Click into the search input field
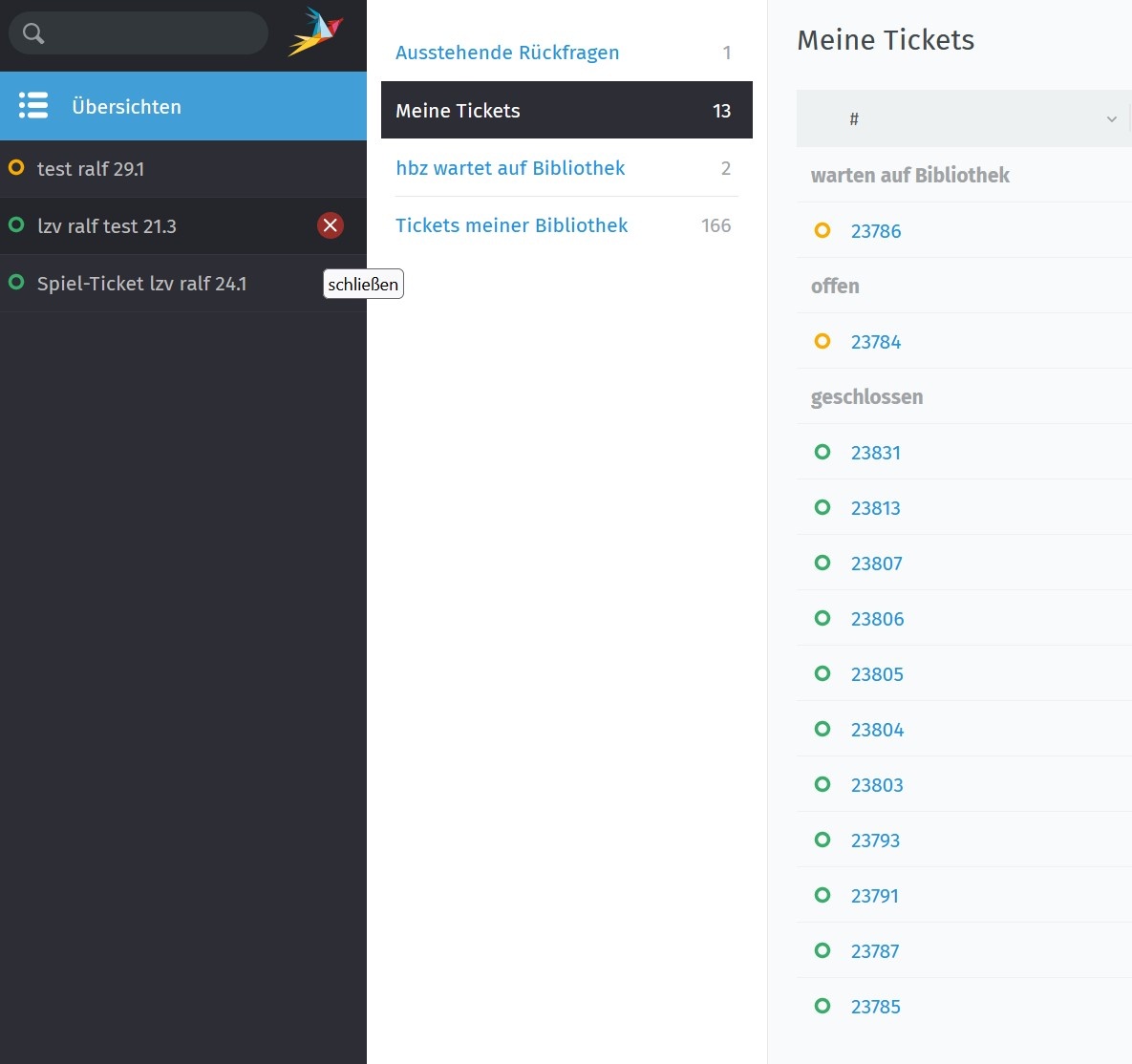 153,33
